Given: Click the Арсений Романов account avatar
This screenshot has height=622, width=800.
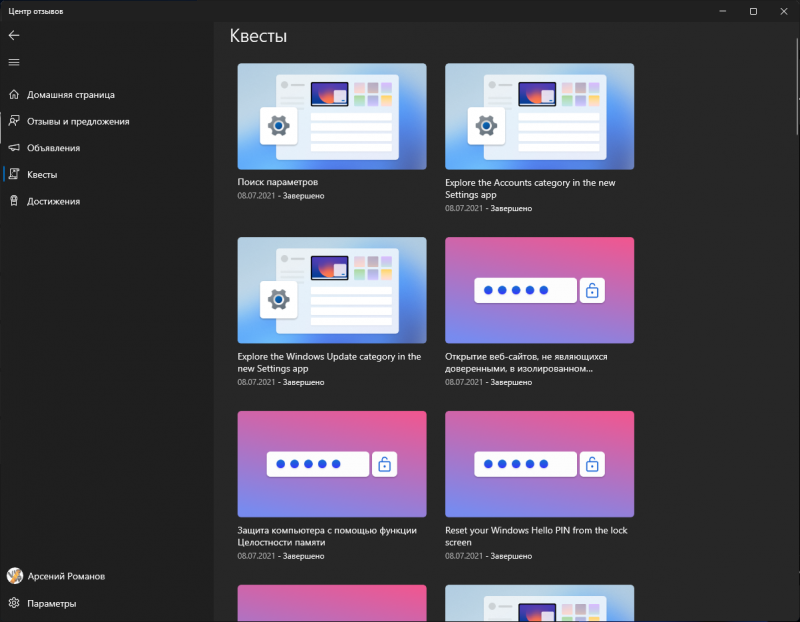Looking at the screenshot, I should 15,576.
